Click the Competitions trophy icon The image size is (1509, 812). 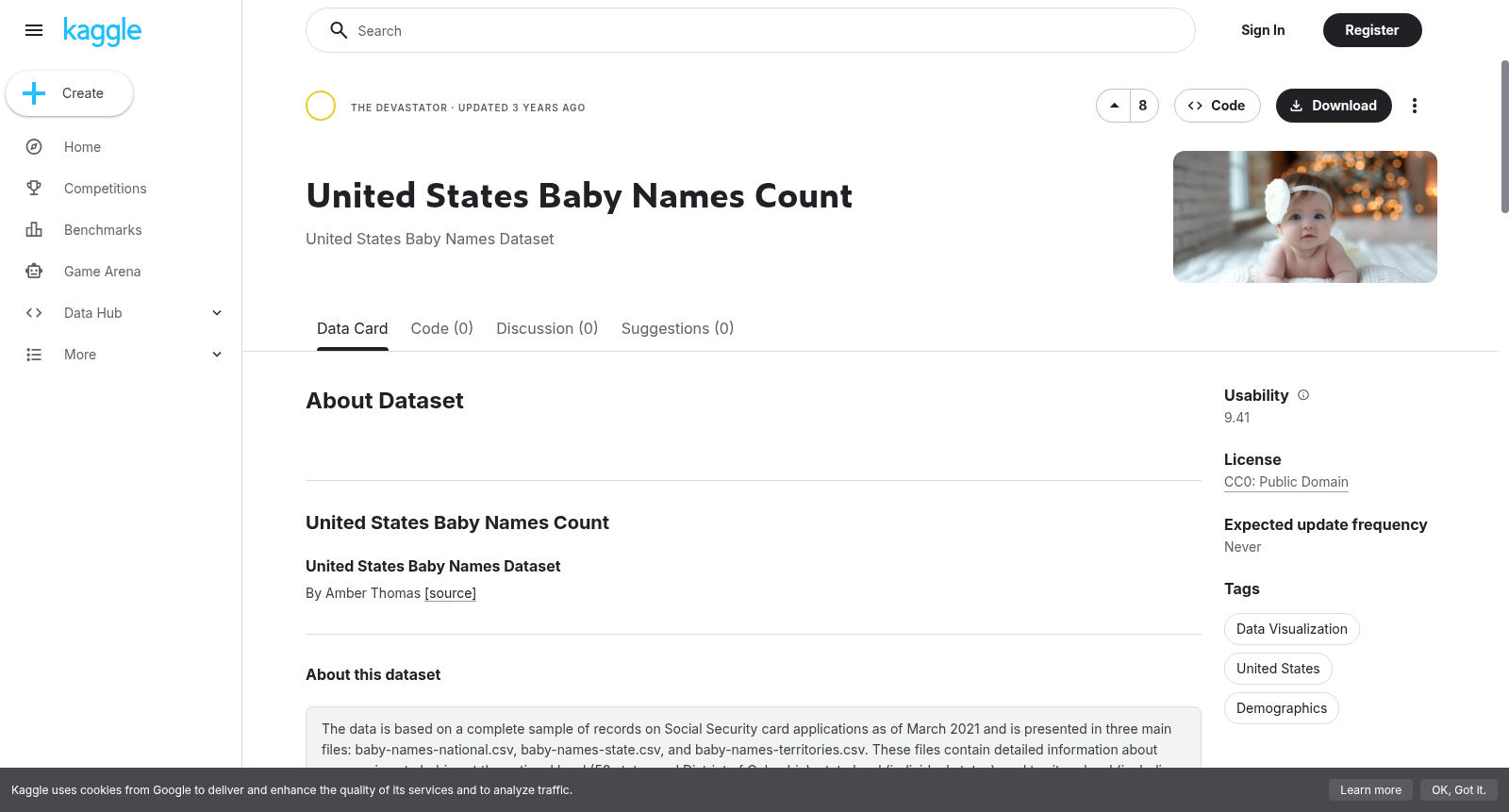(34, 189)
